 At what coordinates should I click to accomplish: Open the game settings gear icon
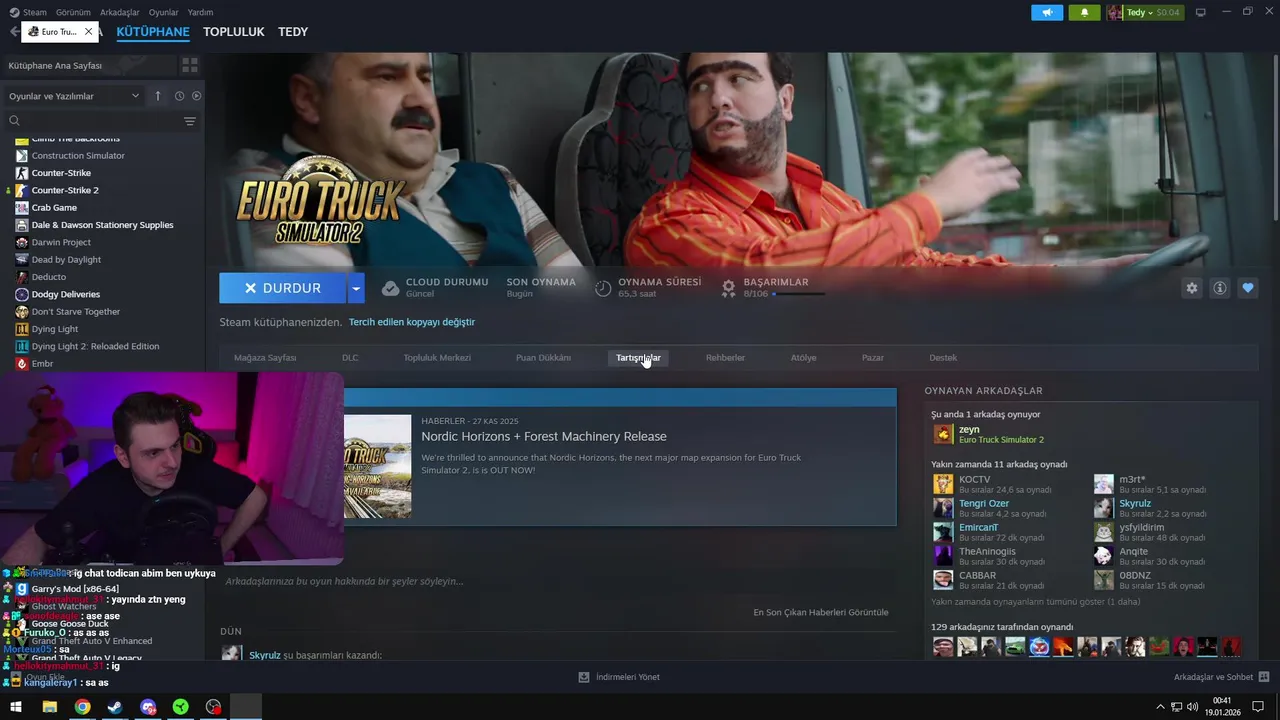(1192, 288)
